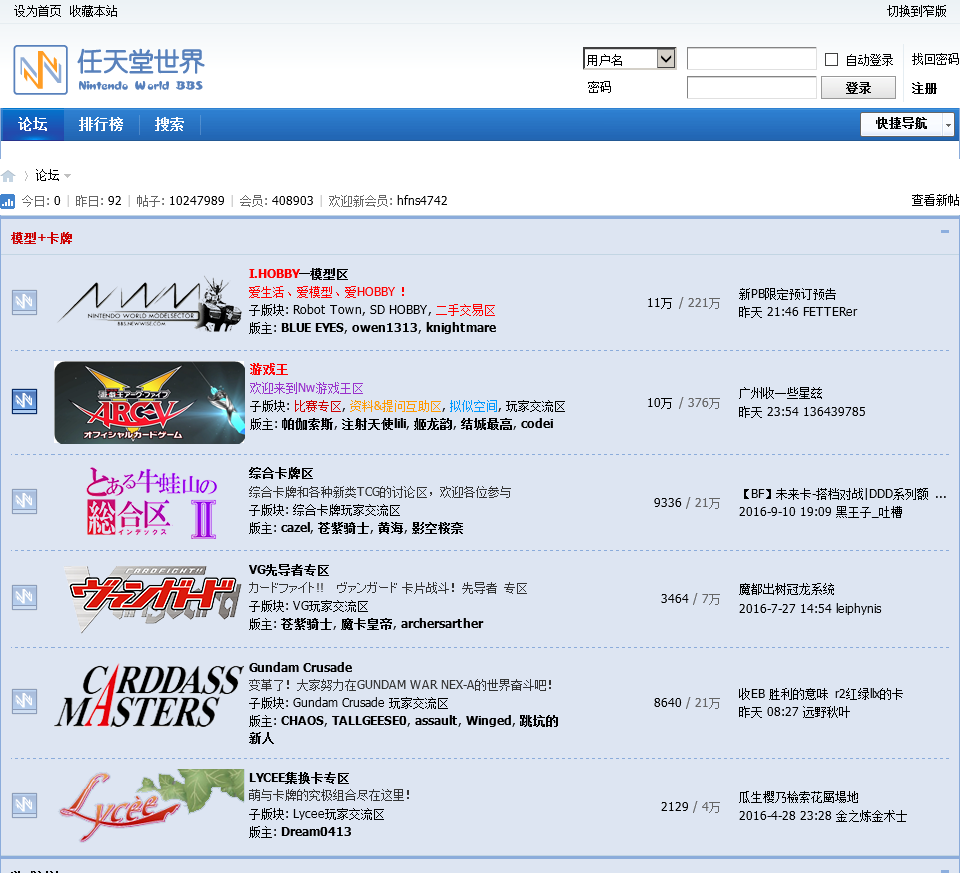This screenshot has height=873, width=960.
Task: Open the Vanguard logo banner
Action: [x=152, y=598]
